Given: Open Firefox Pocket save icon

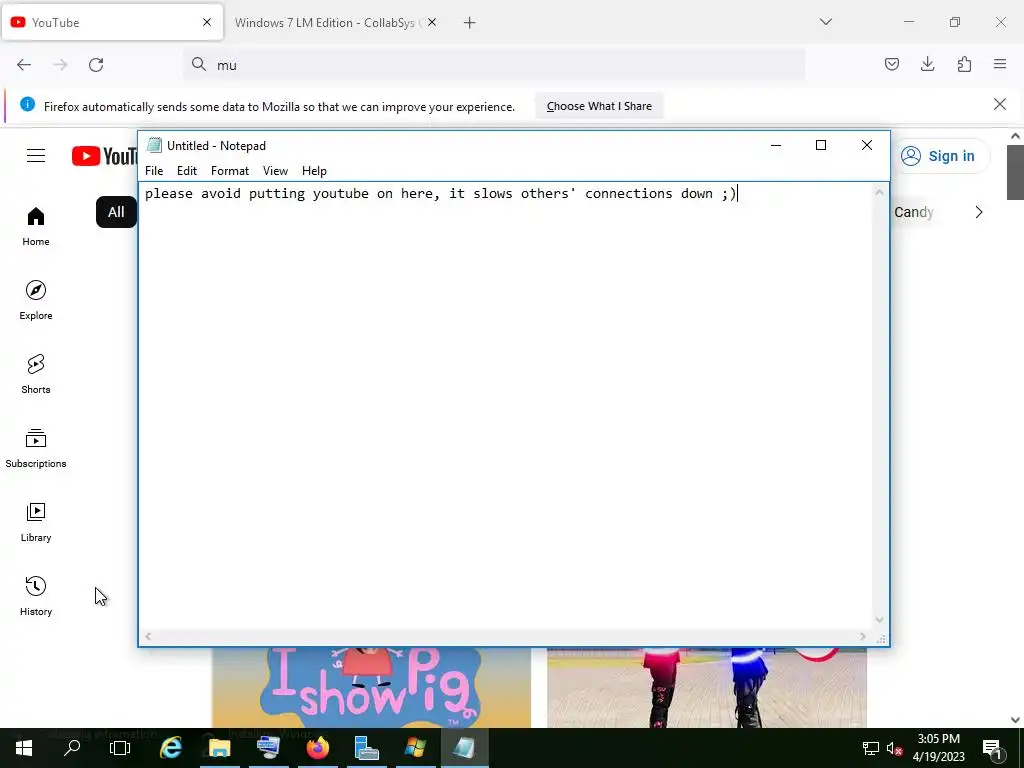Looking at the screenshot, I should click(x=891, y=64).
